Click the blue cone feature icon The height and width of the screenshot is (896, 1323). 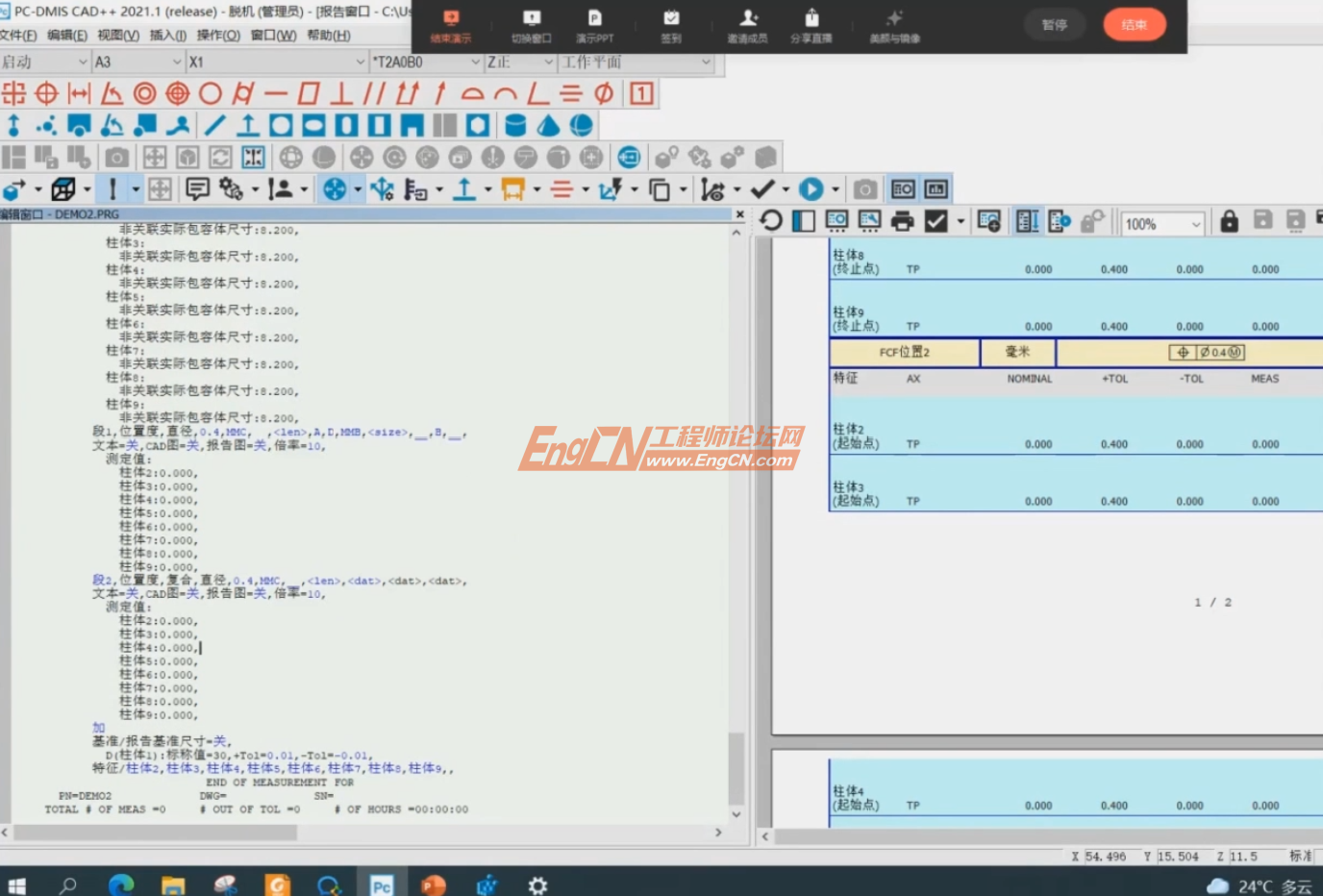pos(548,126)
